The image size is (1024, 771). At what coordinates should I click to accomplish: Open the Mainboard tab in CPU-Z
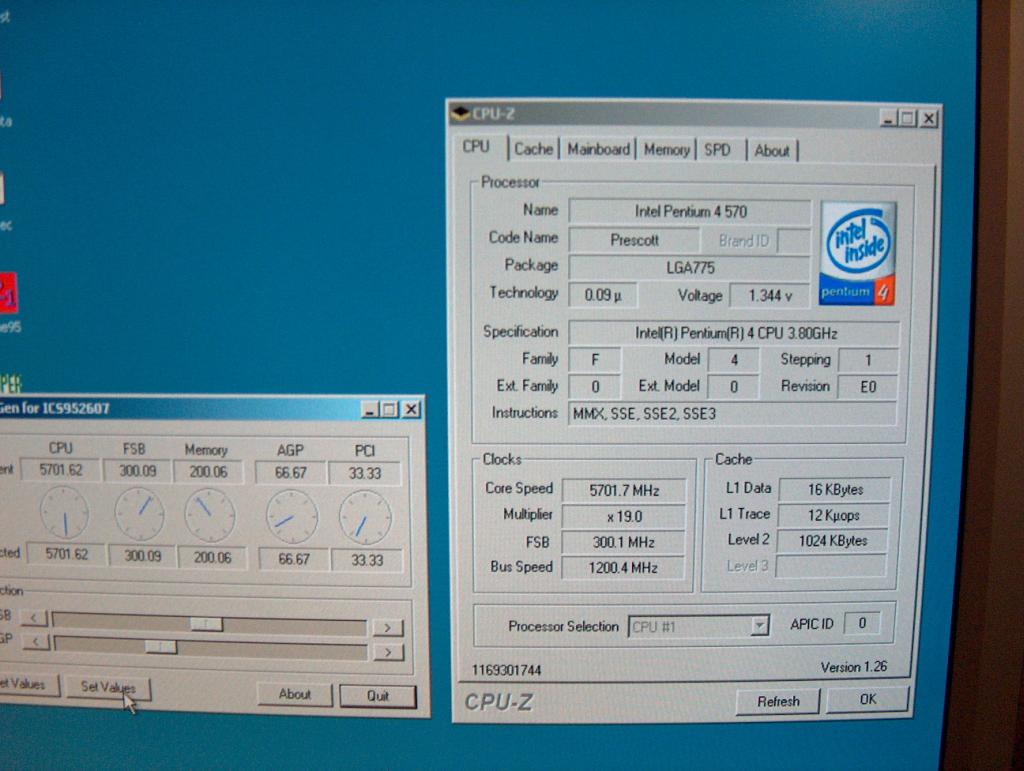598,149
